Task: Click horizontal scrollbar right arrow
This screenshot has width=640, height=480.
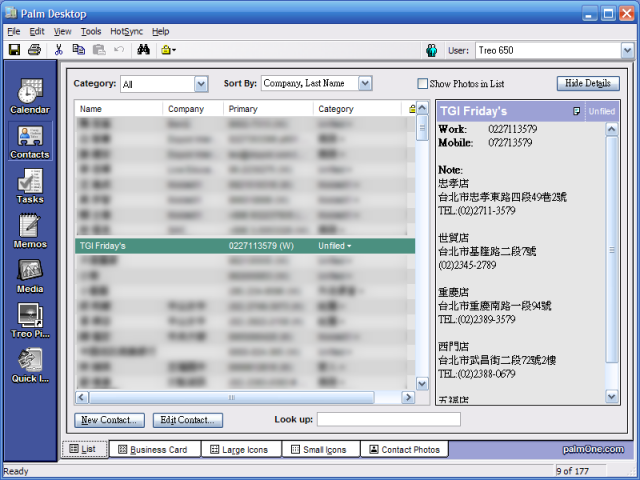Action: click(x=408, y=397)
